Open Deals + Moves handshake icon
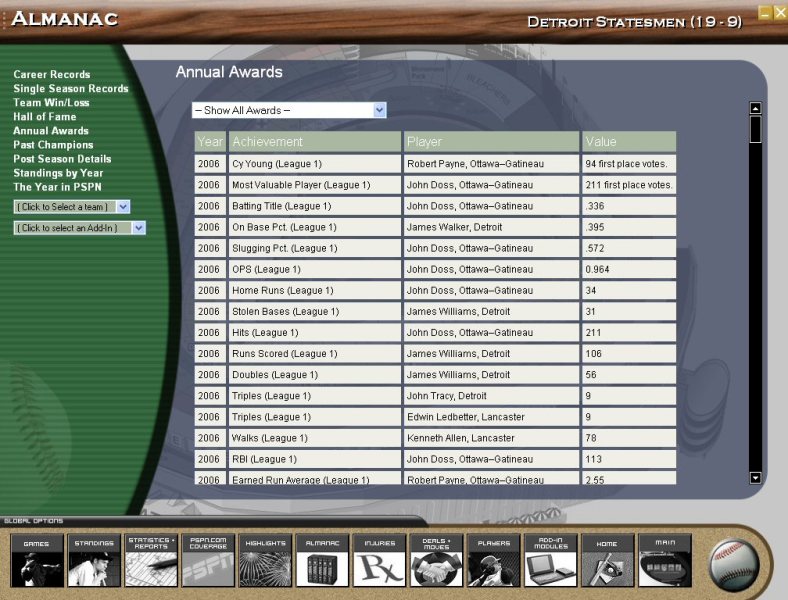Image resolution: width=788 pixels, height=600 pixels. [x=436, y=561]
